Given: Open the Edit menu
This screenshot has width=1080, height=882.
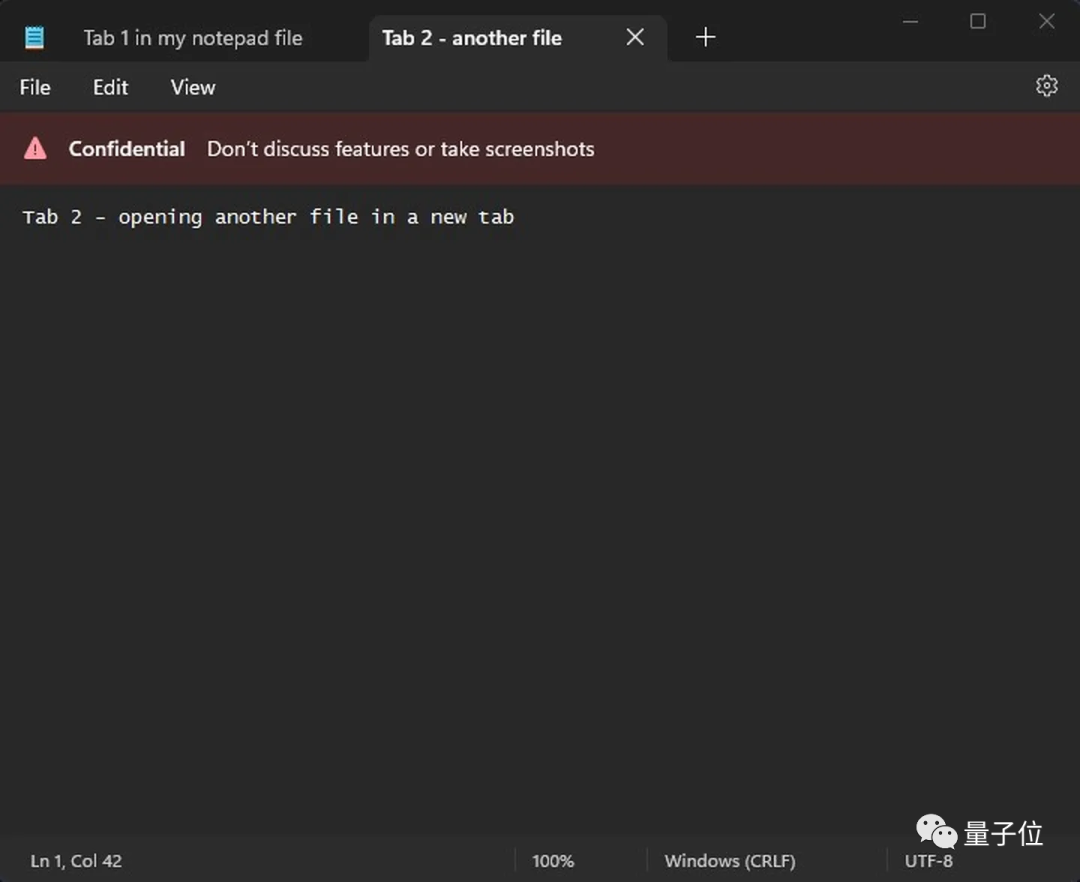Looking at the screenshot, I should 110,87.
